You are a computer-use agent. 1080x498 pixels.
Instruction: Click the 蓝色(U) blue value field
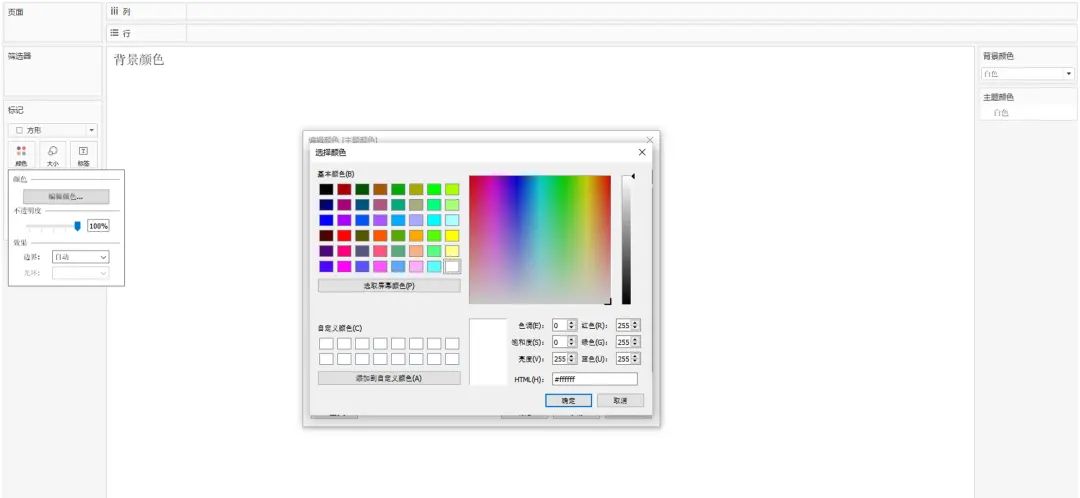623,359
